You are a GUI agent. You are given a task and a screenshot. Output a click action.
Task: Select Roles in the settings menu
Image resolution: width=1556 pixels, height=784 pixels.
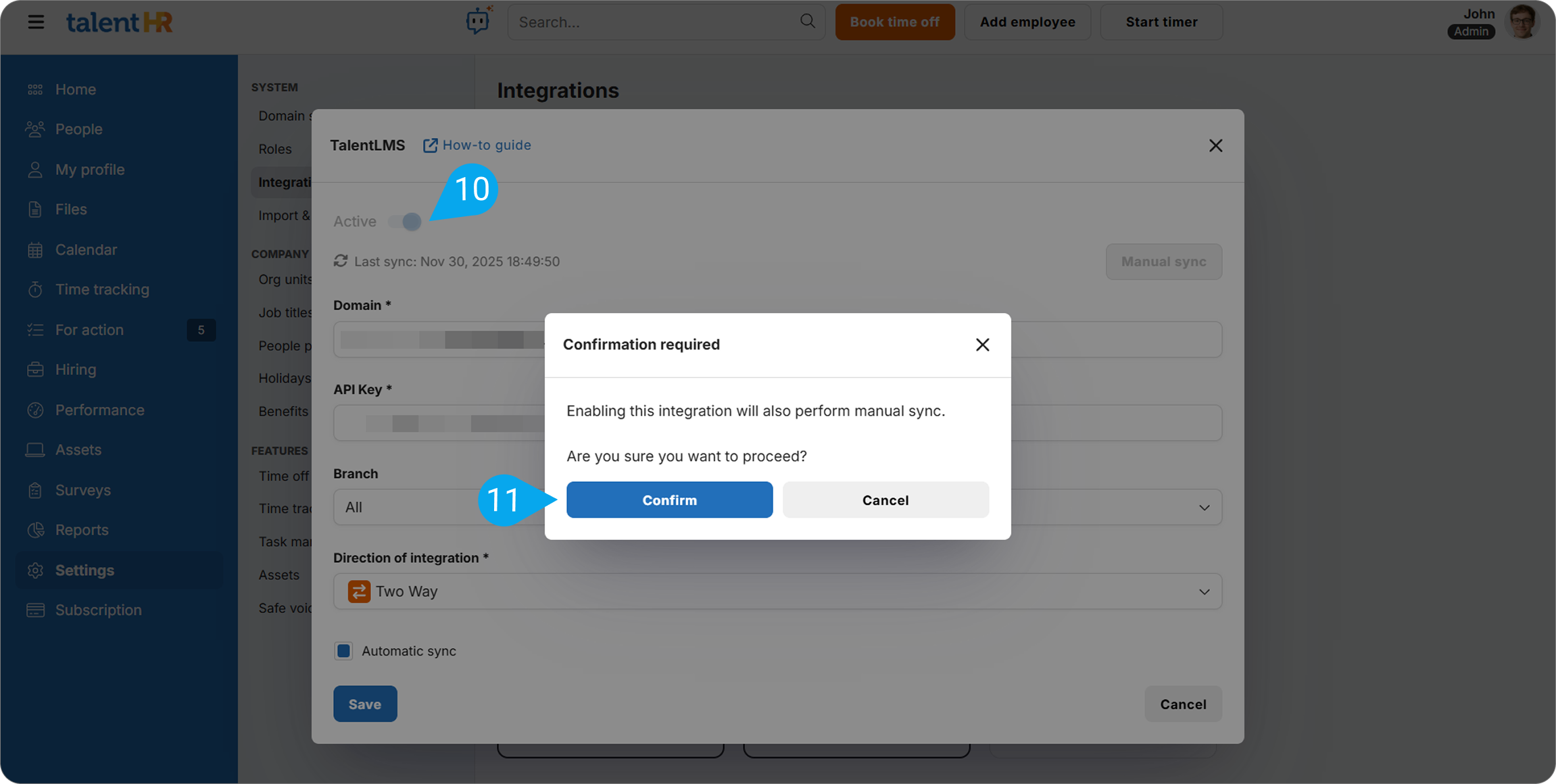click(275, 149)
